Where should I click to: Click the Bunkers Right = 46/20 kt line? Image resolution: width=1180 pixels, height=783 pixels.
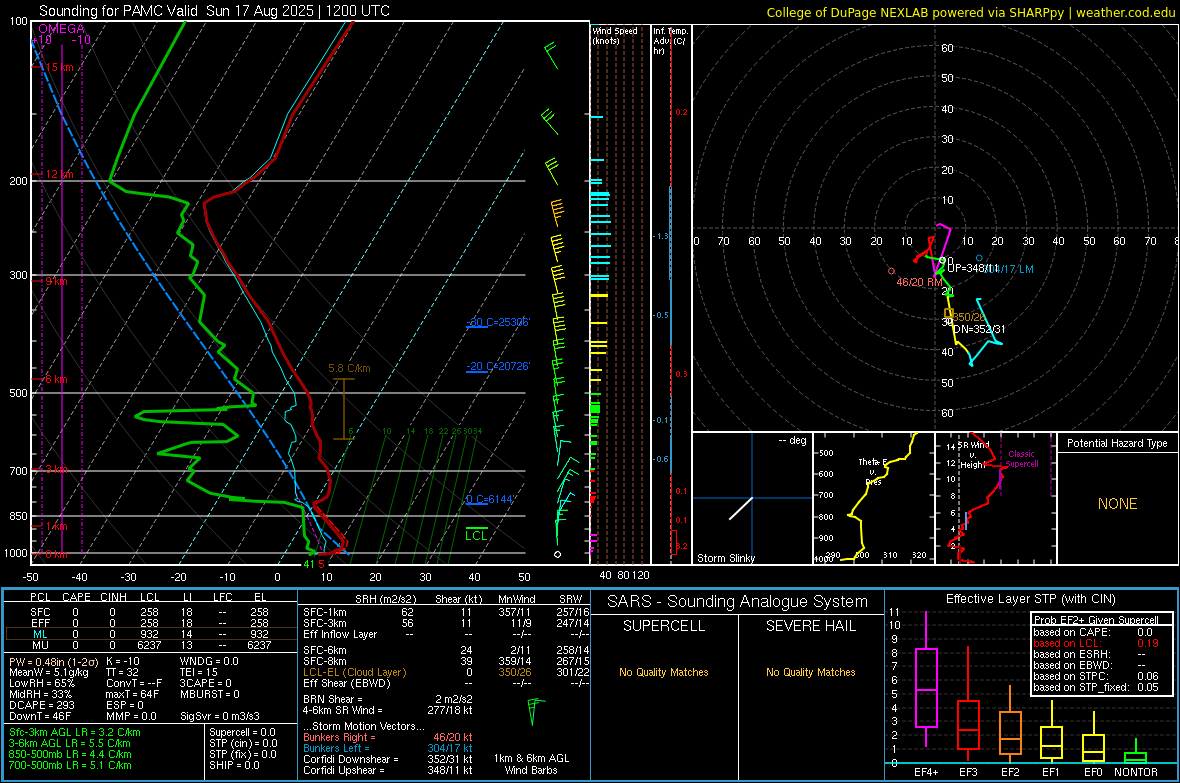[x=388, y=737]
